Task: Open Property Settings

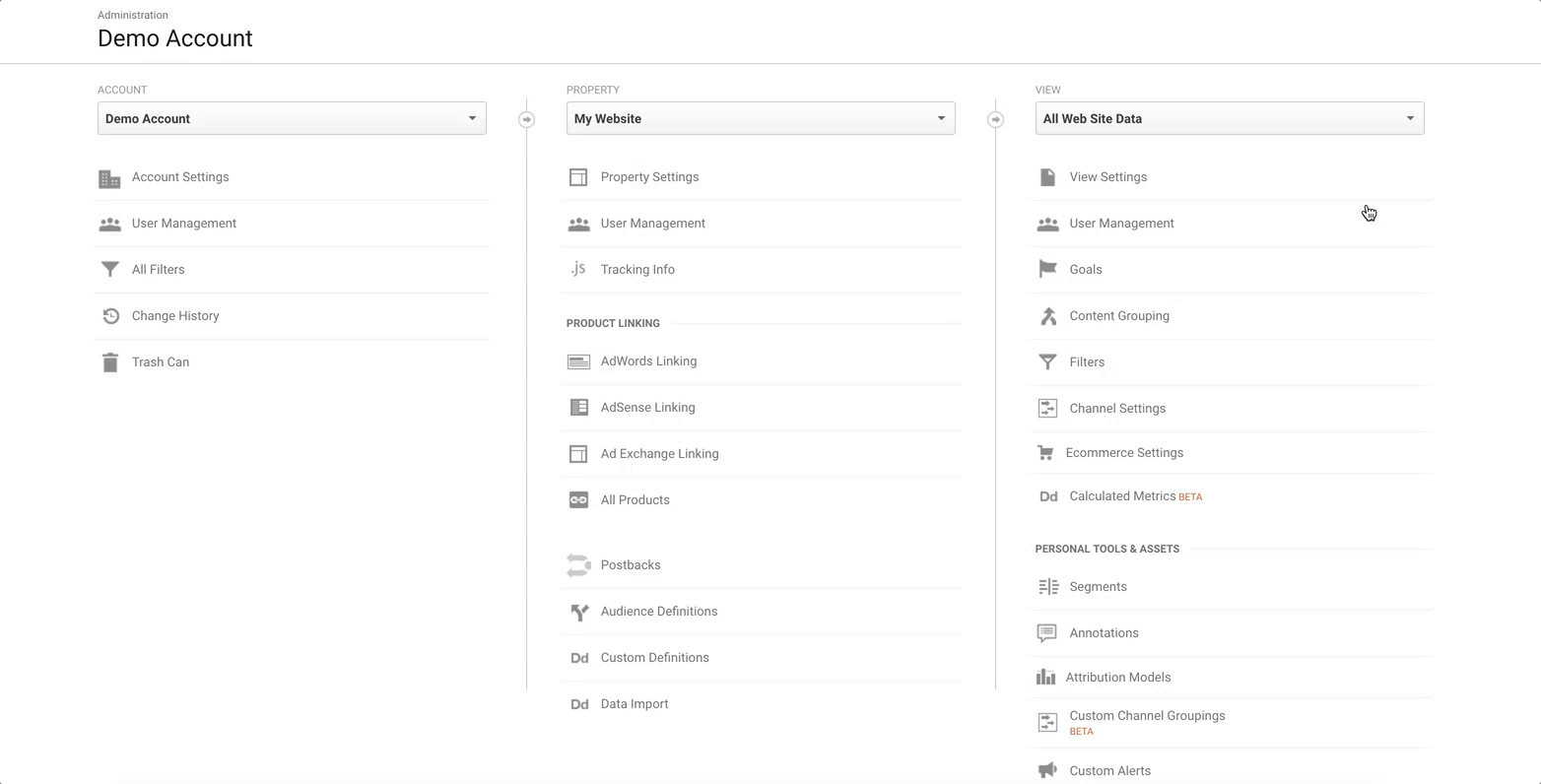Action: pos(649,177)
